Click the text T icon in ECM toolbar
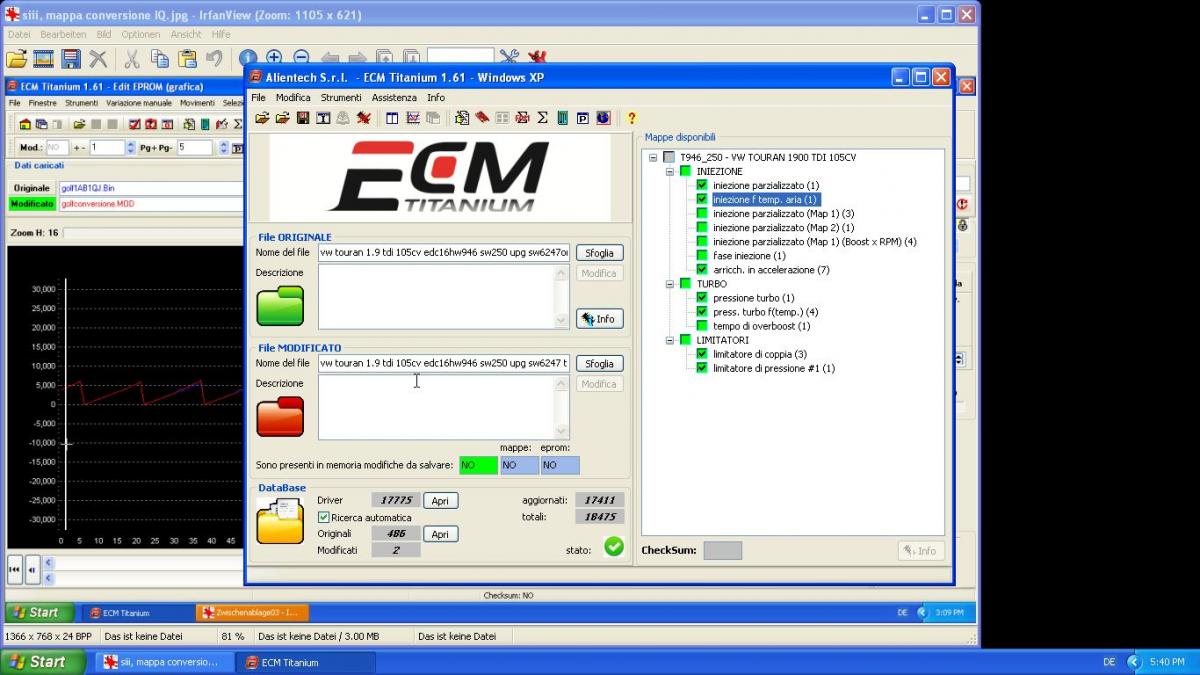Screen dimensions: 1200x675 (323, 118)
